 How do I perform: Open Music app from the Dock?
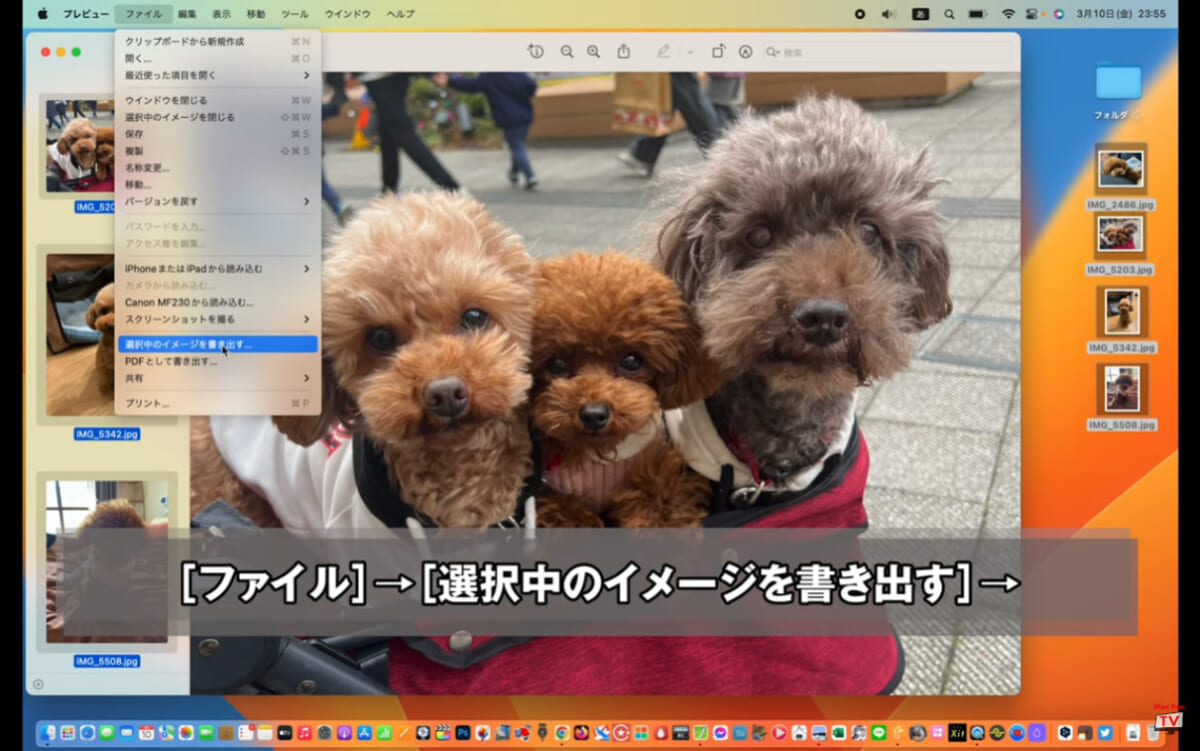(x=304, y=733)
